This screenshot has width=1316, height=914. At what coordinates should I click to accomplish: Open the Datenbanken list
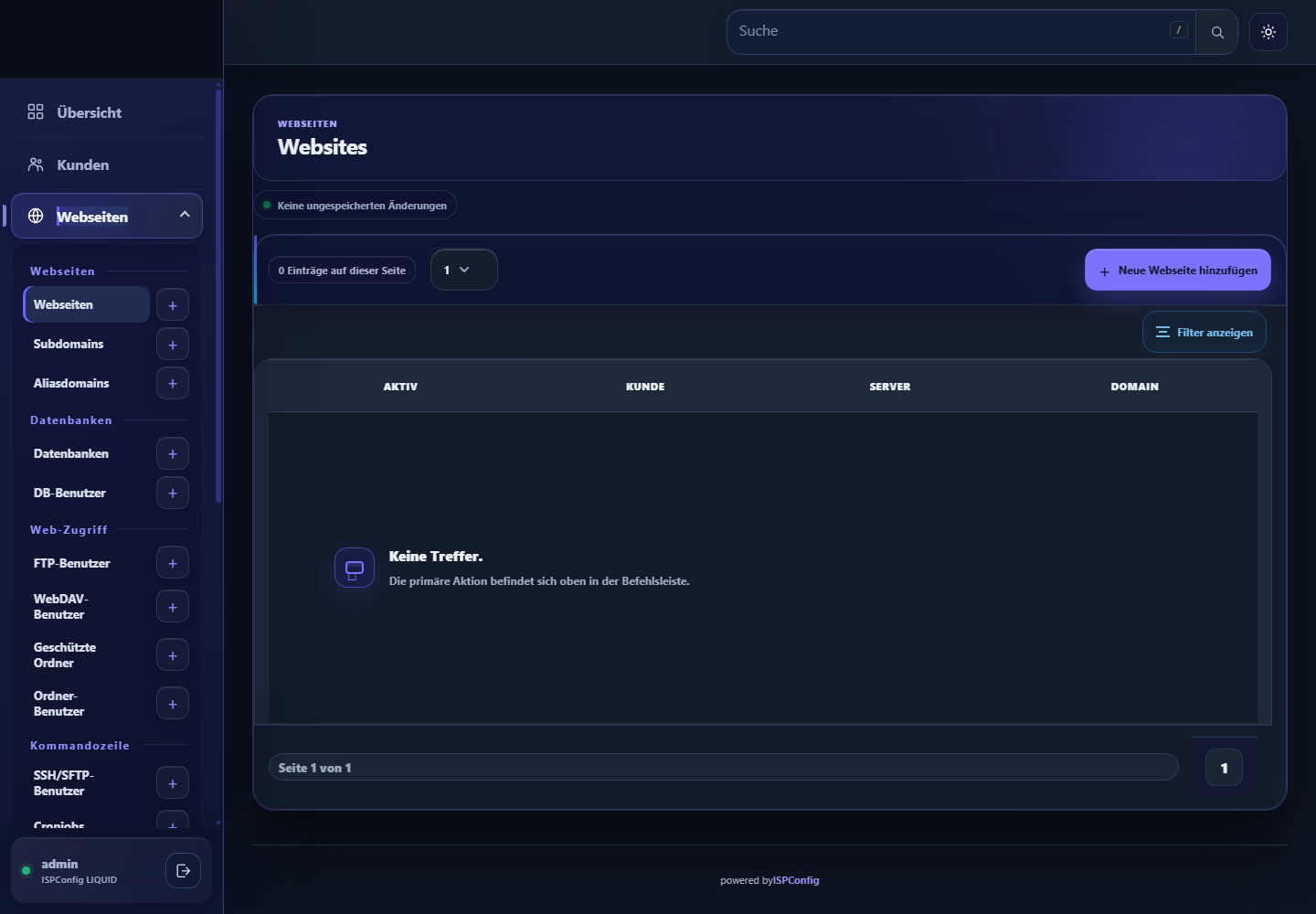pos(86,453)
